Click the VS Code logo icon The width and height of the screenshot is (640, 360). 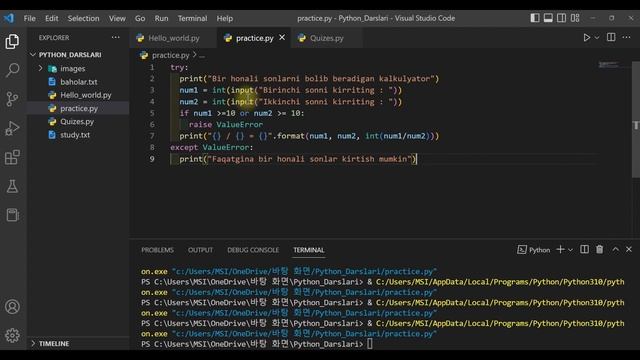point(9,18)
